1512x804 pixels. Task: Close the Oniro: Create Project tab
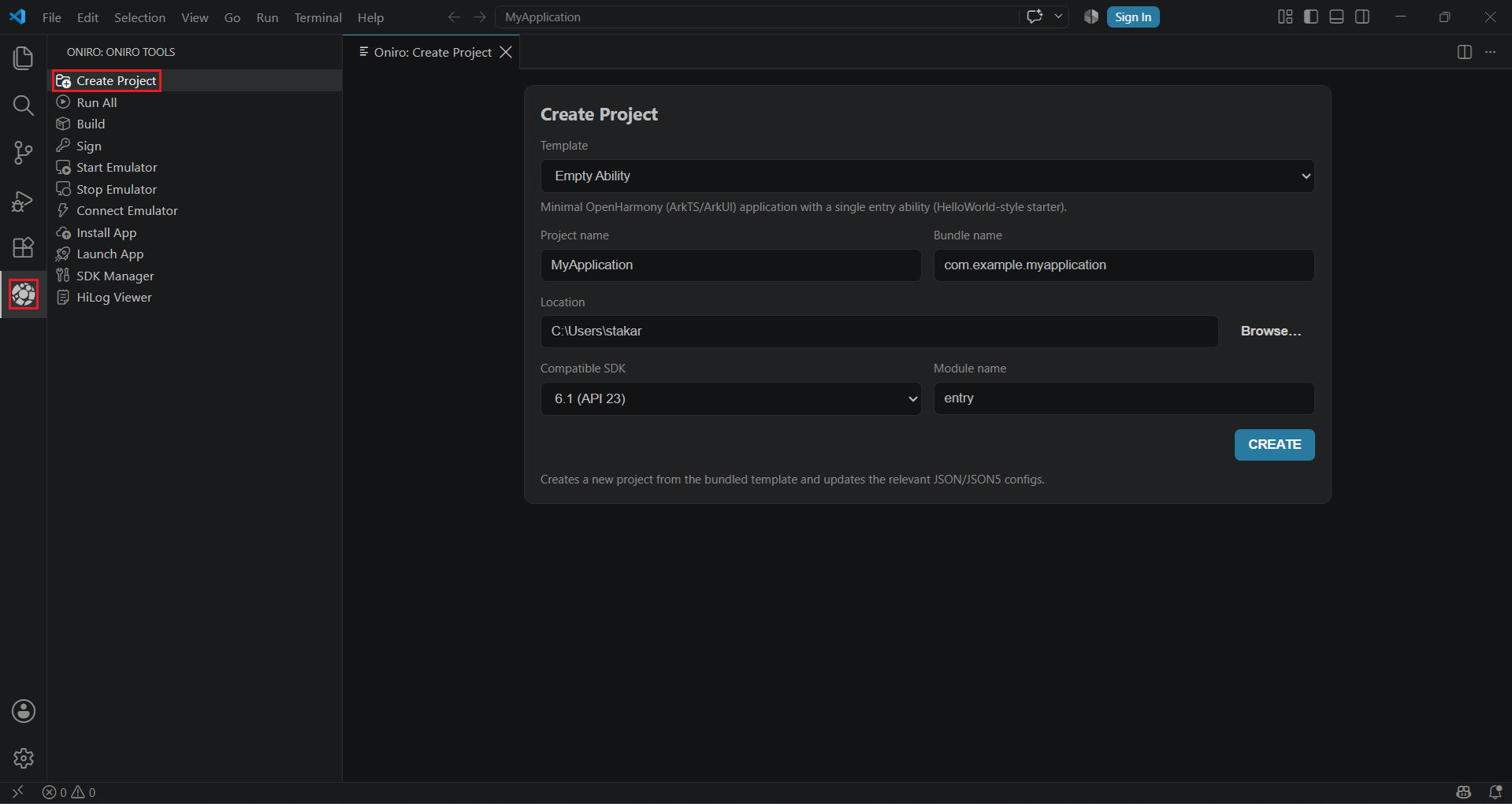[506, 52]
